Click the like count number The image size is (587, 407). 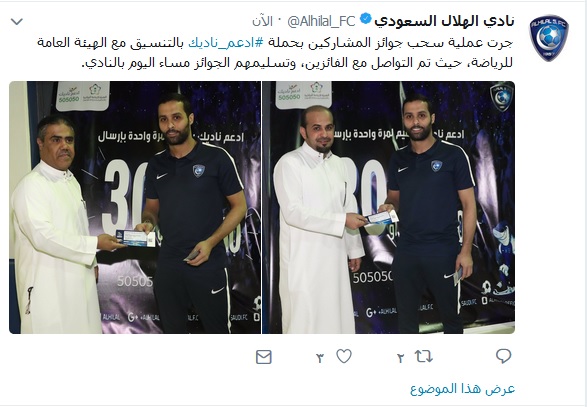coord(319,358)
